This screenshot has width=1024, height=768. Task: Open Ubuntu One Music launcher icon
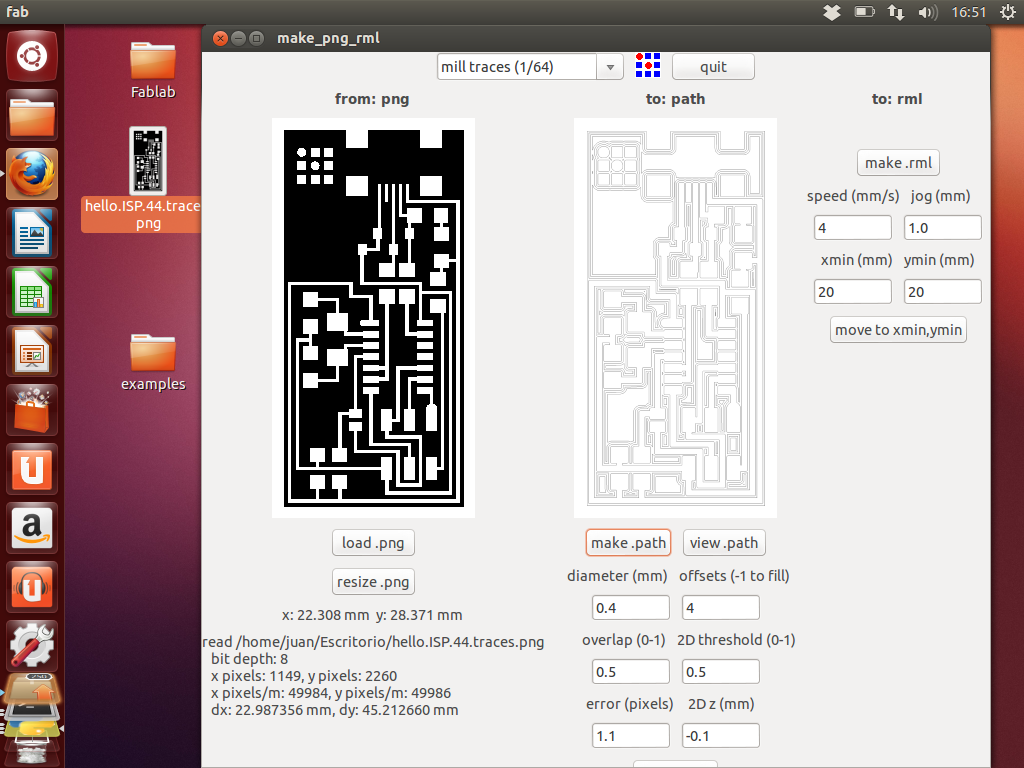pos(32,586)
